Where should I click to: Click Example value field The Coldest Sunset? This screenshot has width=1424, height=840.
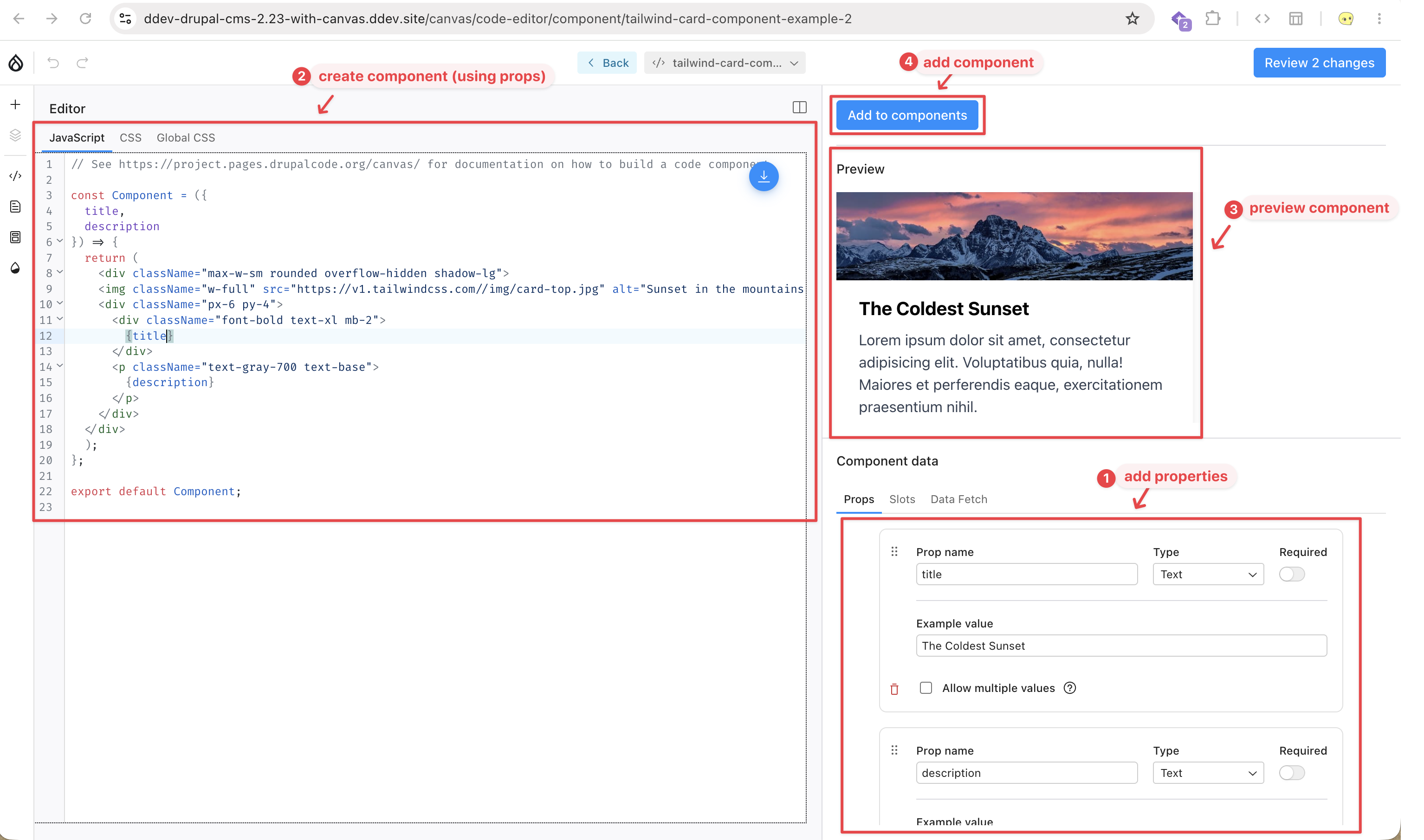1121,646
